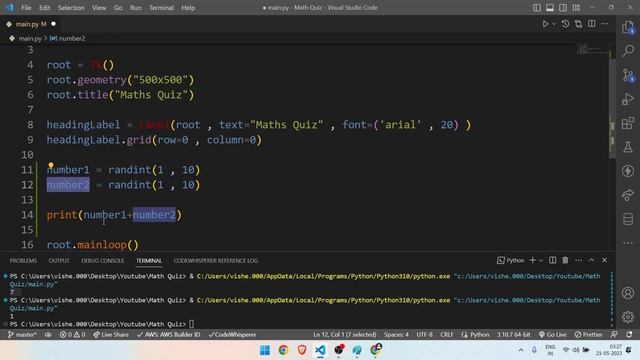The height and width of the screenshot is (360, 640).
Task: Open the new terminal launch profile dropdown
Action: click(x=541, y=260)
